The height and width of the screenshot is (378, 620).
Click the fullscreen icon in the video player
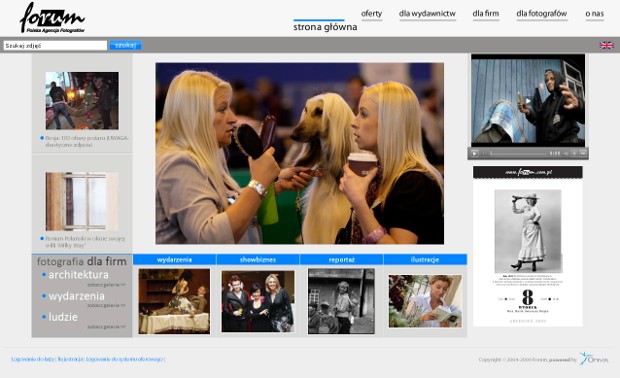click(583, 153)
